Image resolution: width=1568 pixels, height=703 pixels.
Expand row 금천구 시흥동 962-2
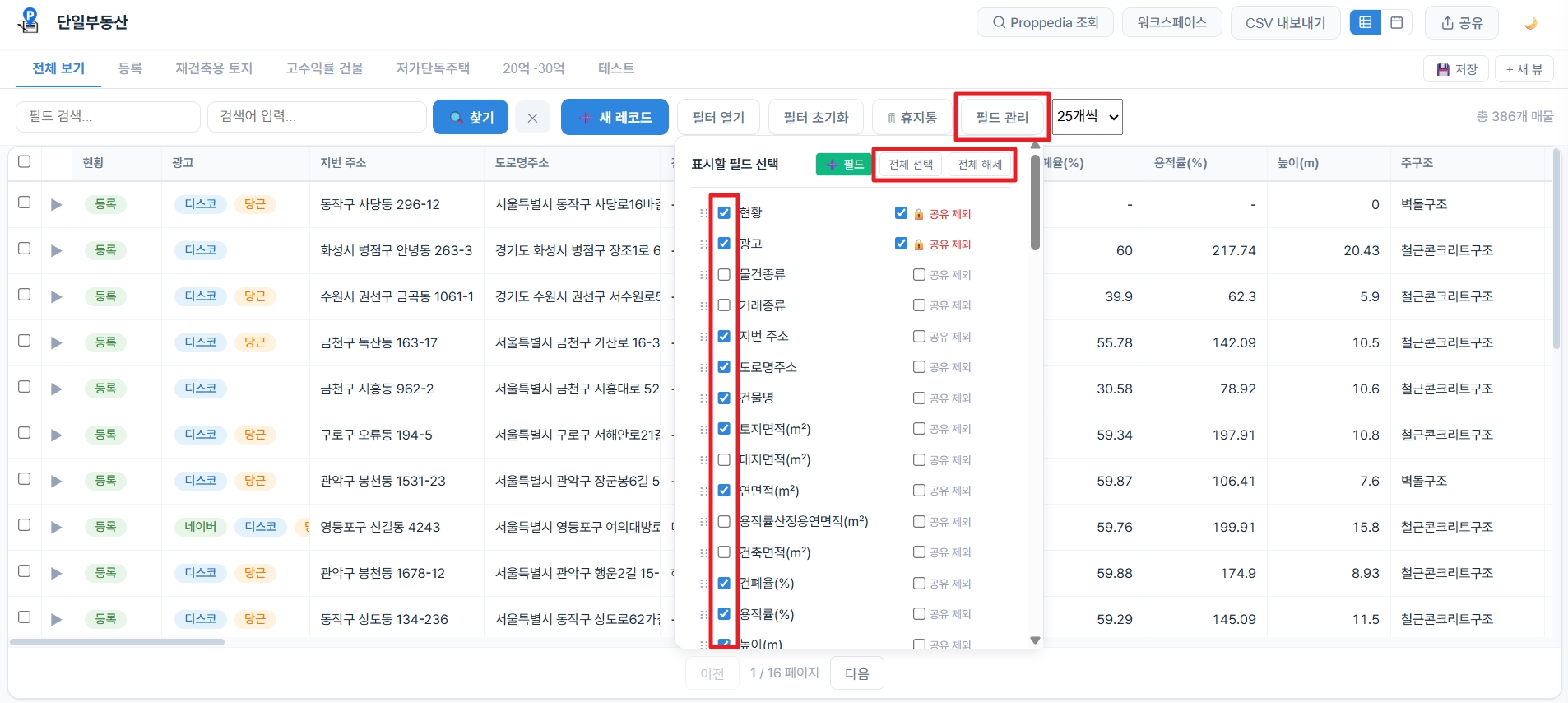point(56,389)
